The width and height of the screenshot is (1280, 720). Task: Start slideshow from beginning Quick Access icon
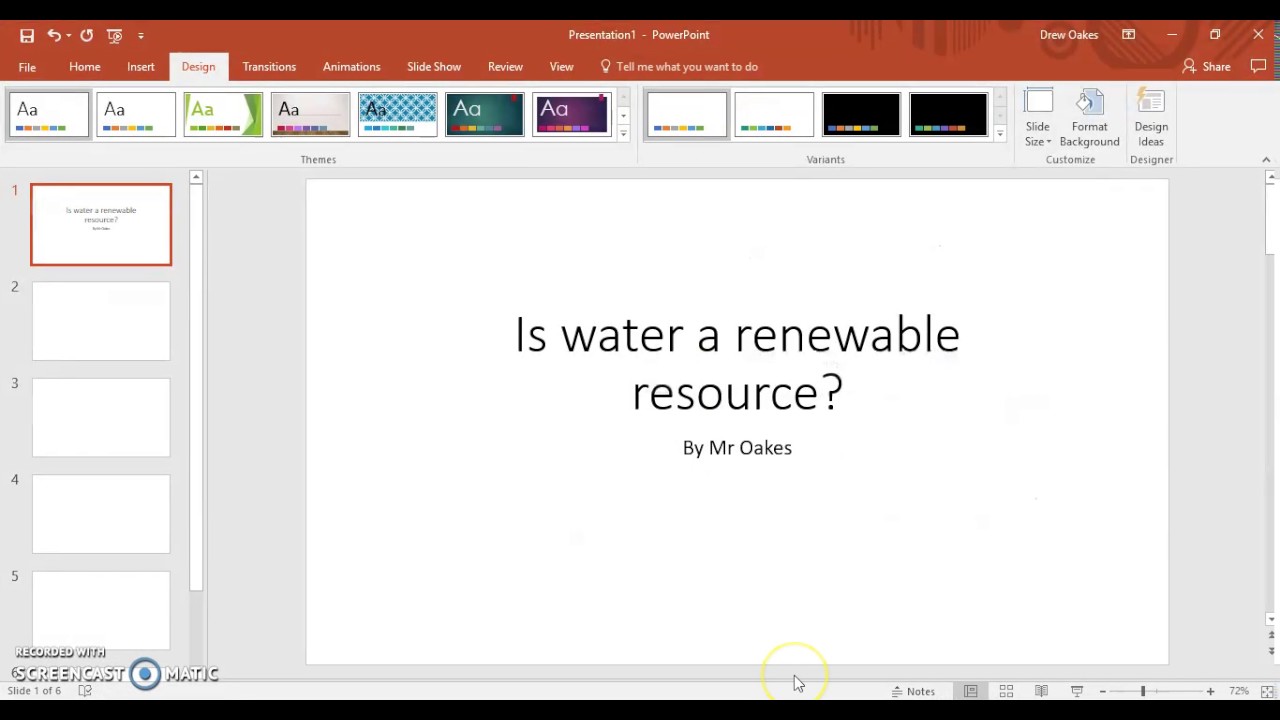pos(114,35)
